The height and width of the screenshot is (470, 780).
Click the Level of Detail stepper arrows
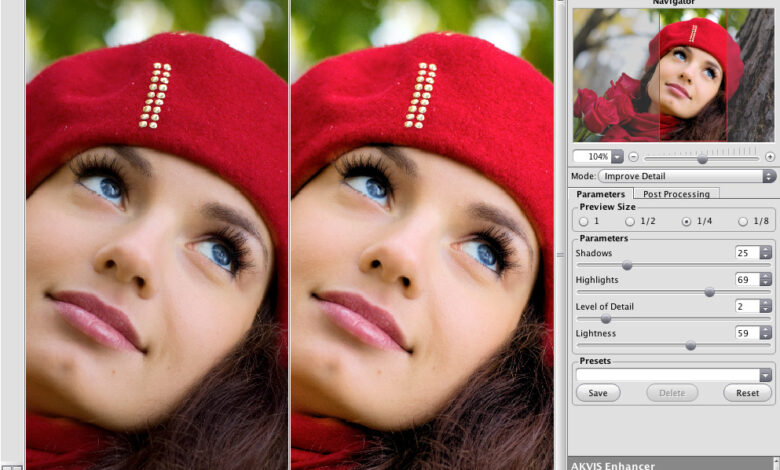point(766,306)
